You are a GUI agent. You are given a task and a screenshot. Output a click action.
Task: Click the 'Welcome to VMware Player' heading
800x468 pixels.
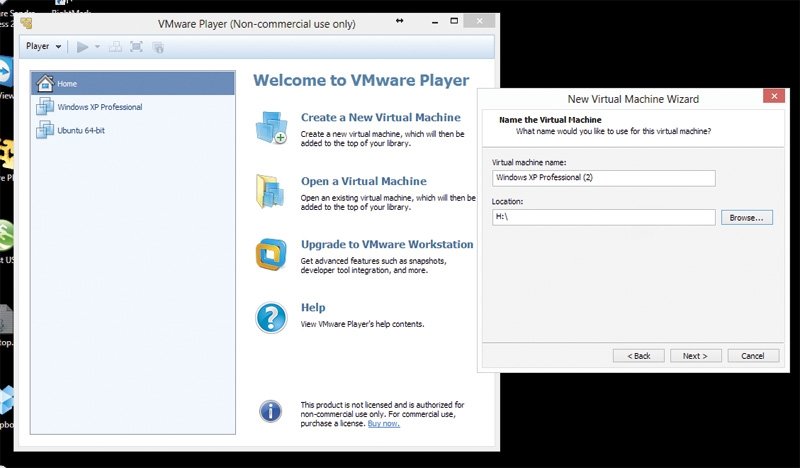pyautogui.click(x=361, y=80)
